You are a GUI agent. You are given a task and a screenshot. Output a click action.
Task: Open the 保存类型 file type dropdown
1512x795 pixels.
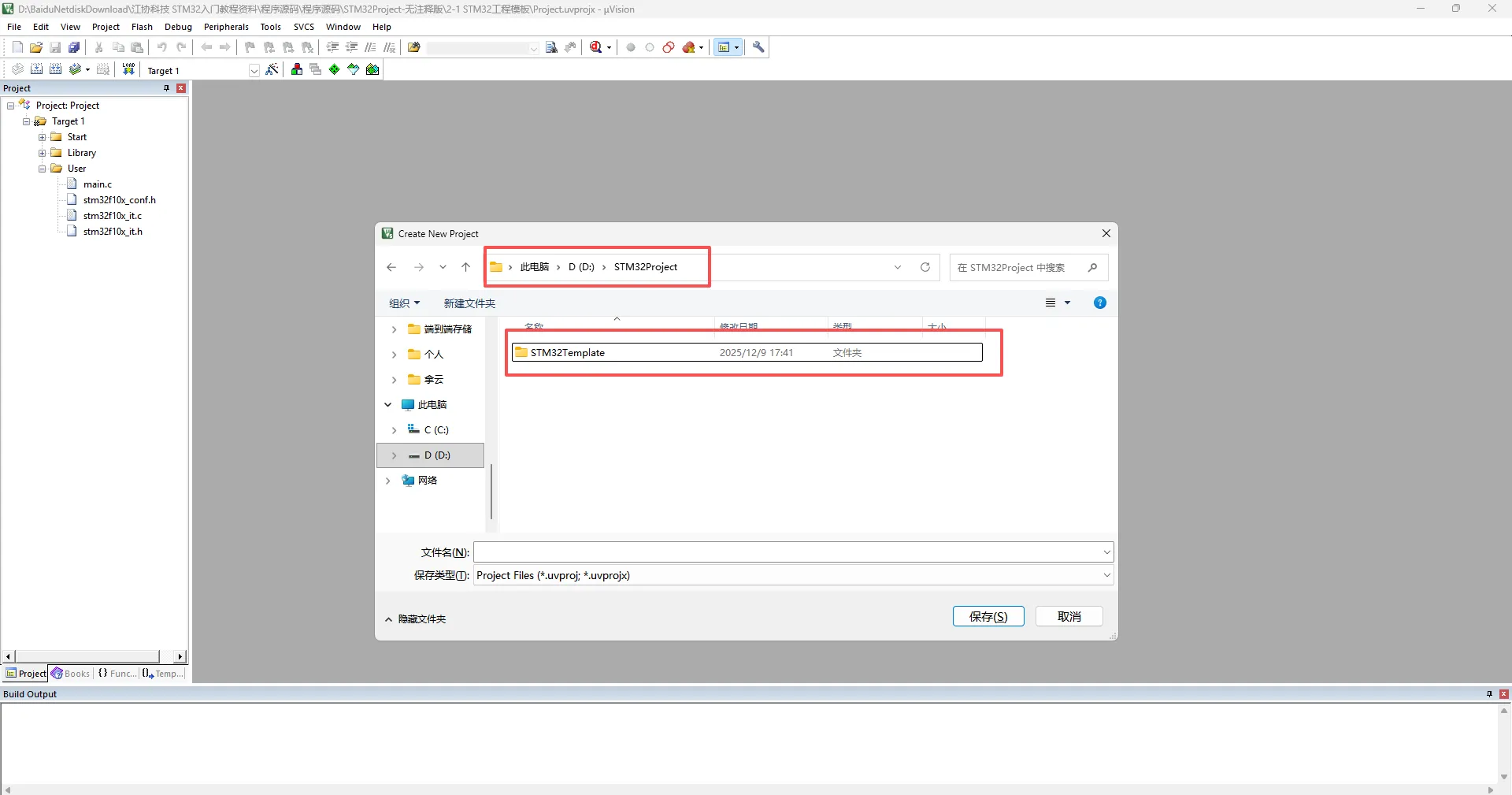click(x=1106, y=575)
